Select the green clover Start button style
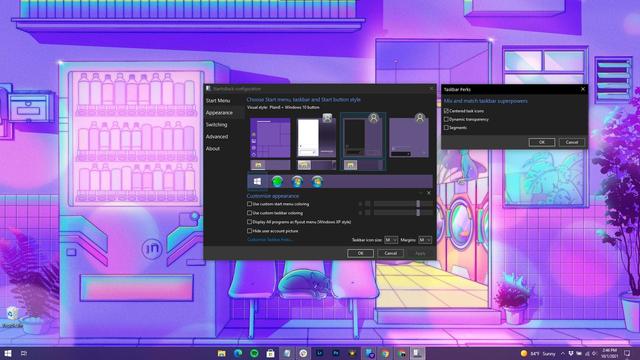 pyautogui.click(x=278, y=182)
